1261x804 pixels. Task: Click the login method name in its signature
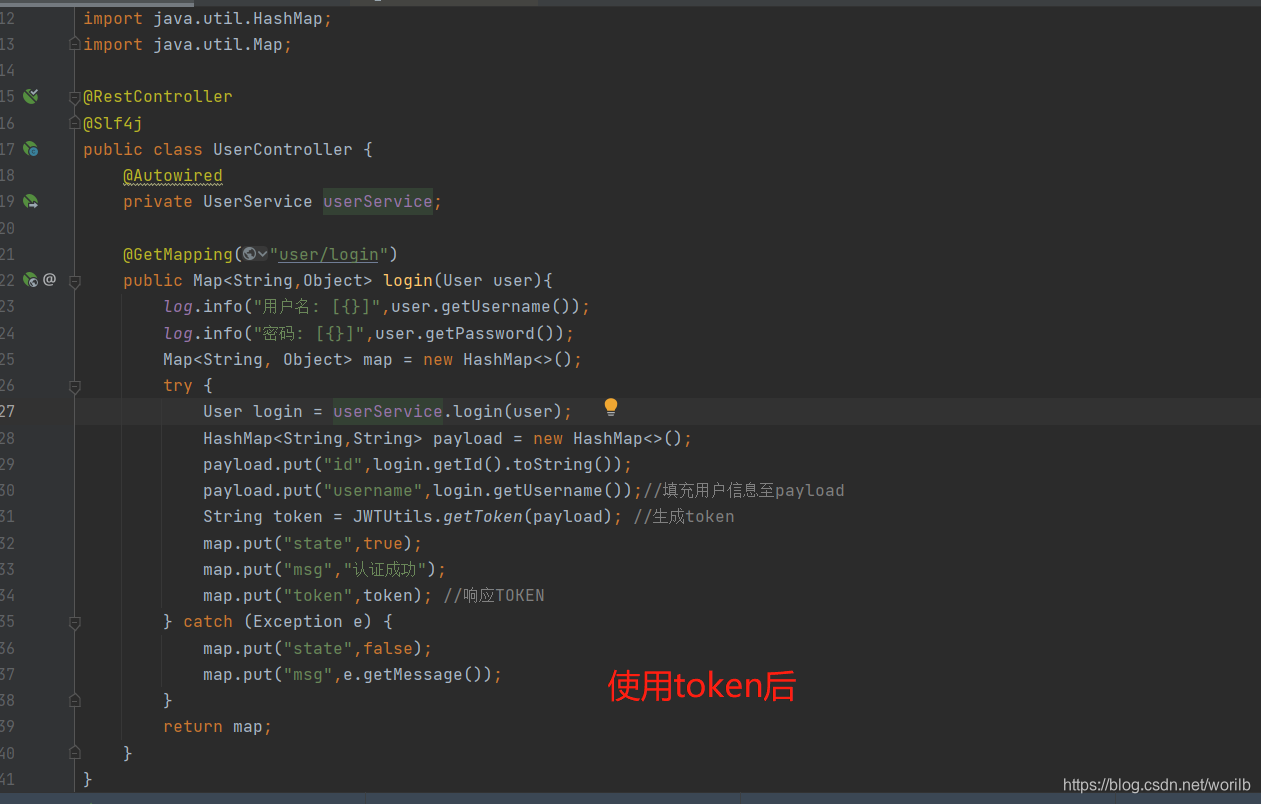click(408, 280)
